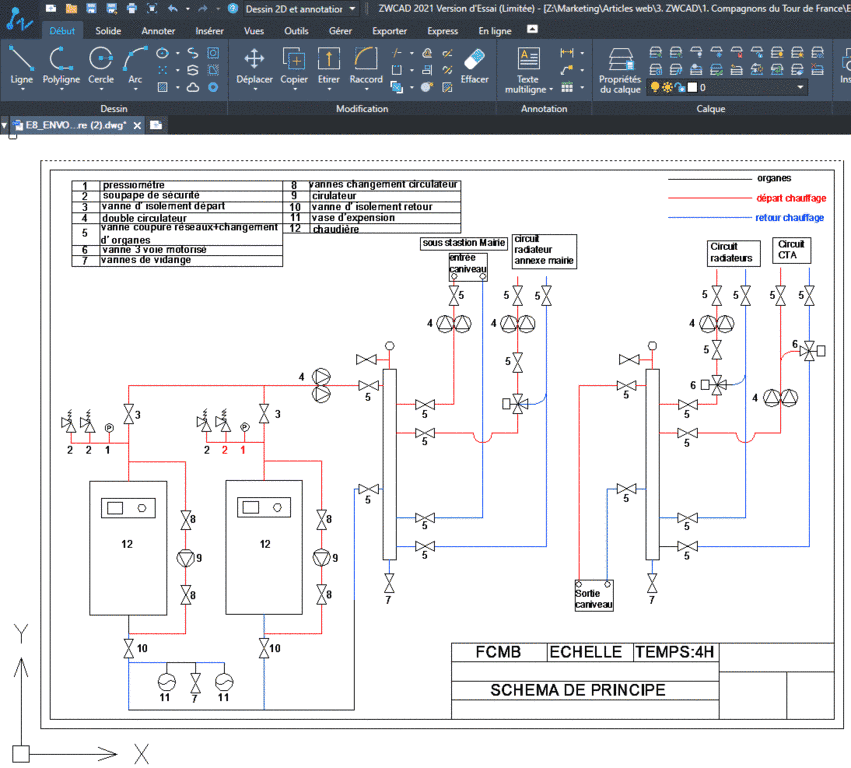Screen dimensions: 851x768
Task: Expand the Dessin panel title
Action: tap(114, 109)
